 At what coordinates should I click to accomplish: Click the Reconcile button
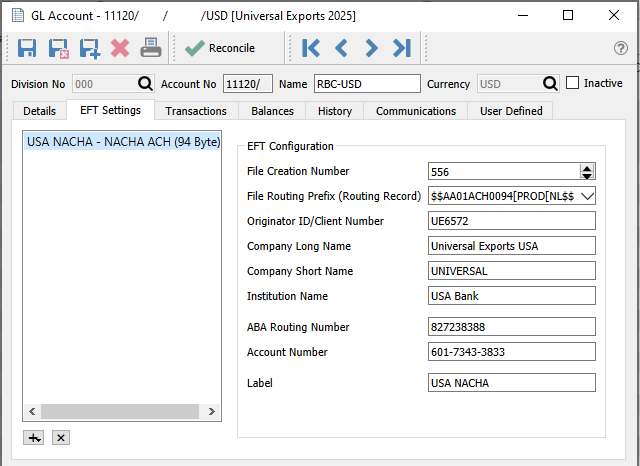pyautogui.click(x=220, y=48)
